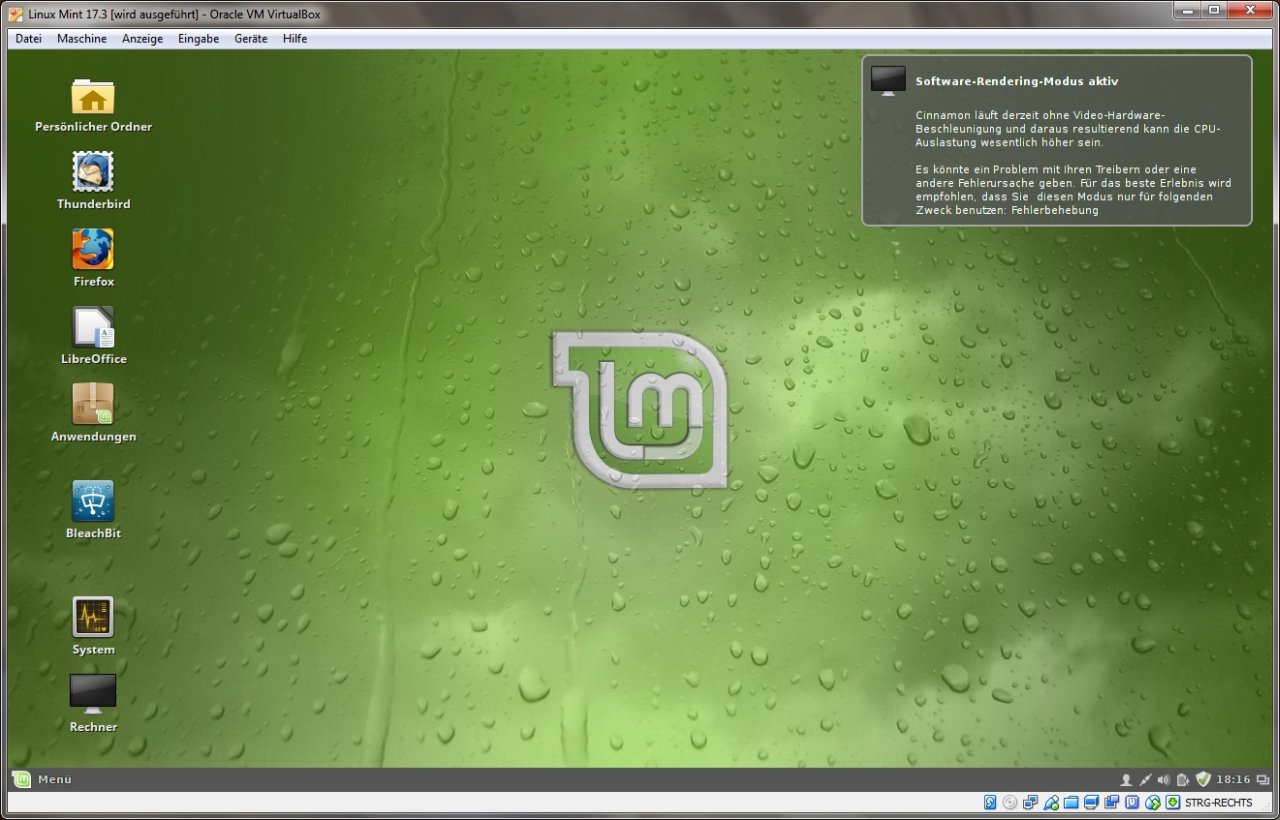Open the Datei menu
The width and height of the screenshot is (1280, 820).
click(x=29, y=39)
